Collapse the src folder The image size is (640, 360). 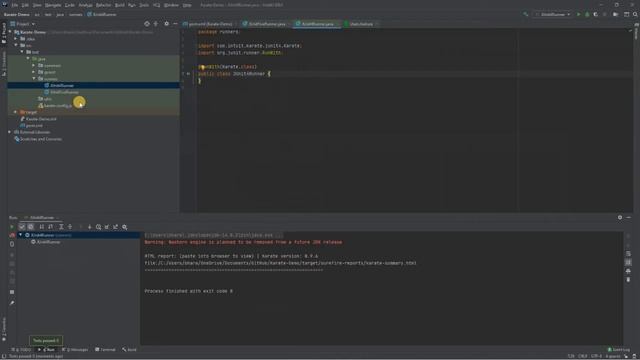tap(16, 45)
